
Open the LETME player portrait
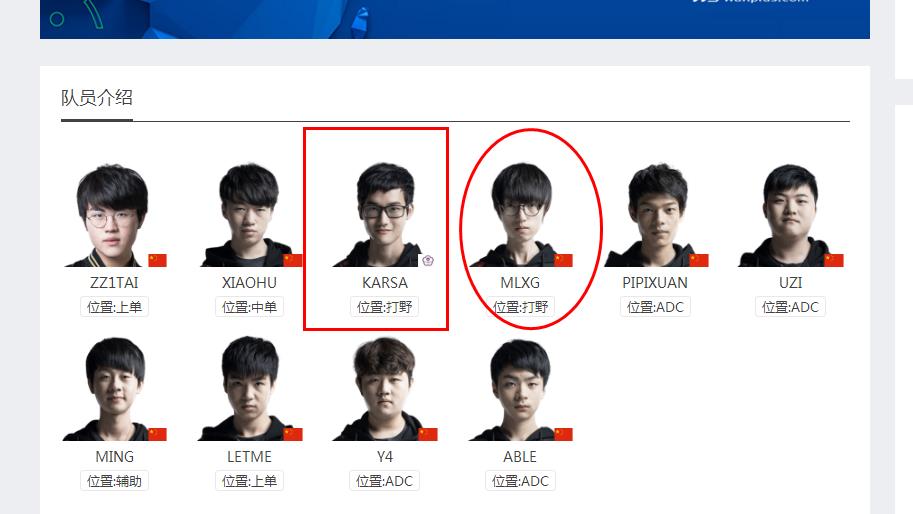tap(249, 389)
